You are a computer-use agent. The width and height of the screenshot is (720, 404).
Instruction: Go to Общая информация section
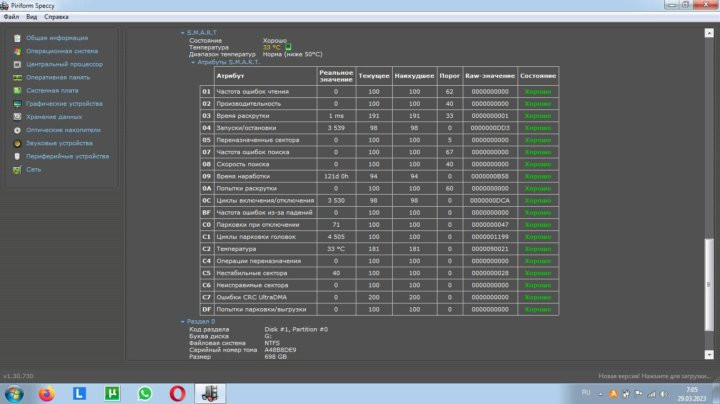coord(57,38)
